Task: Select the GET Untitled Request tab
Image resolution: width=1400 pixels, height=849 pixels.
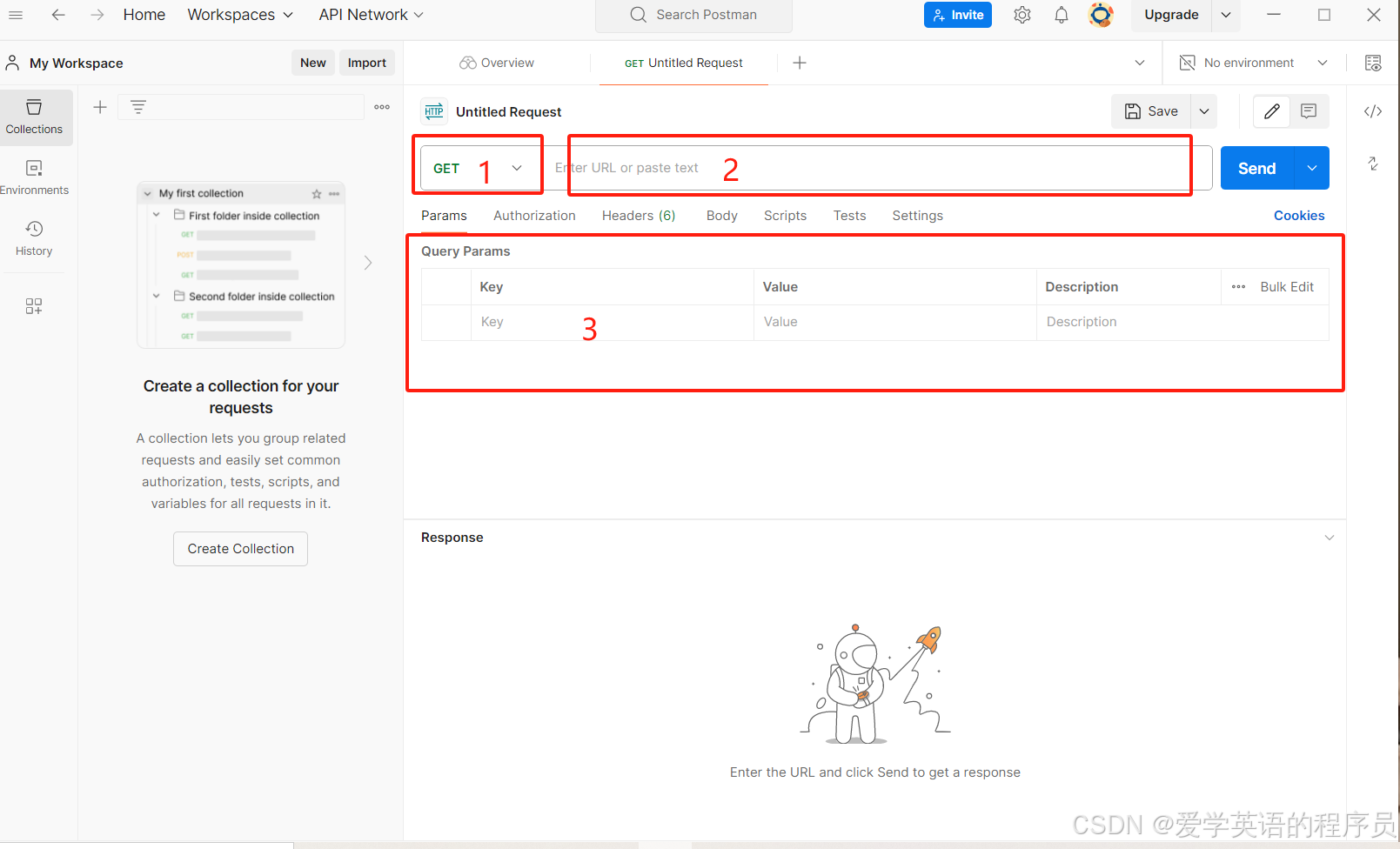Action: coord(684,63)
